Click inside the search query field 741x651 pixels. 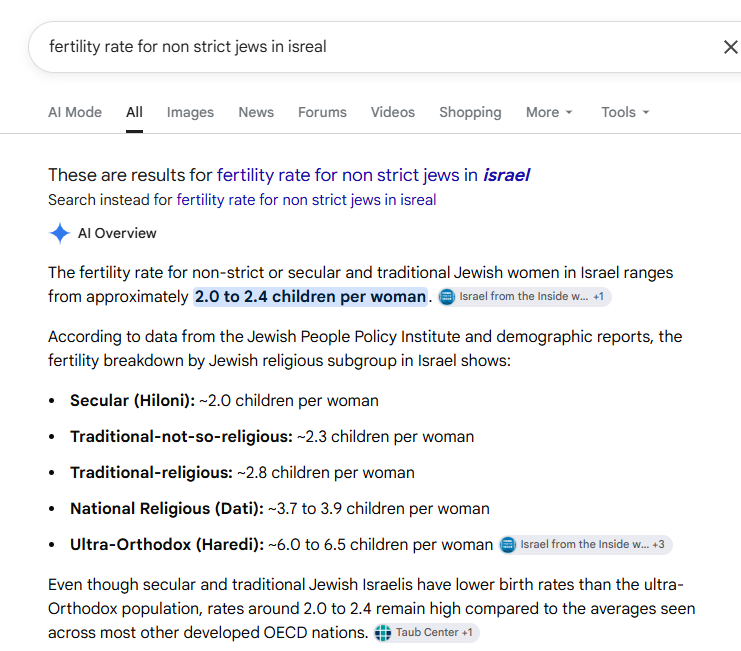point(373,47)
